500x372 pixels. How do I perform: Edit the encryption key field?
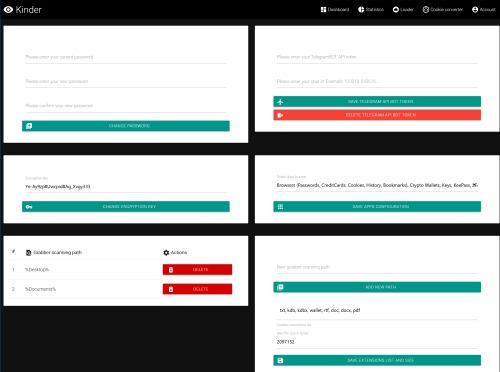pyautogui.click(x=126, y=186)
